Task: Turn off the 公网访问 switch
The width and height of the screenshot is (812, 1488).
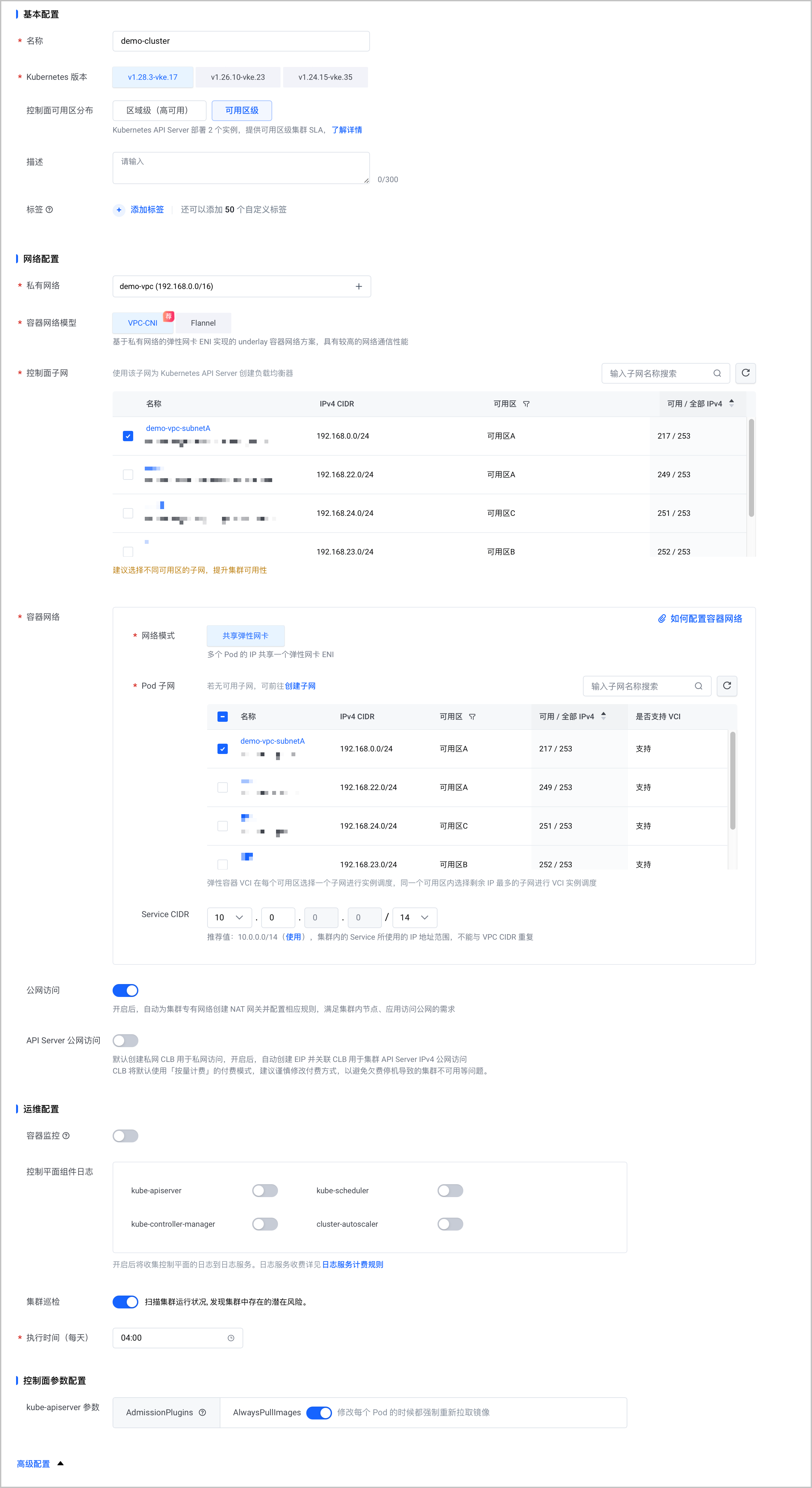Action: click(x=125, y=990)
